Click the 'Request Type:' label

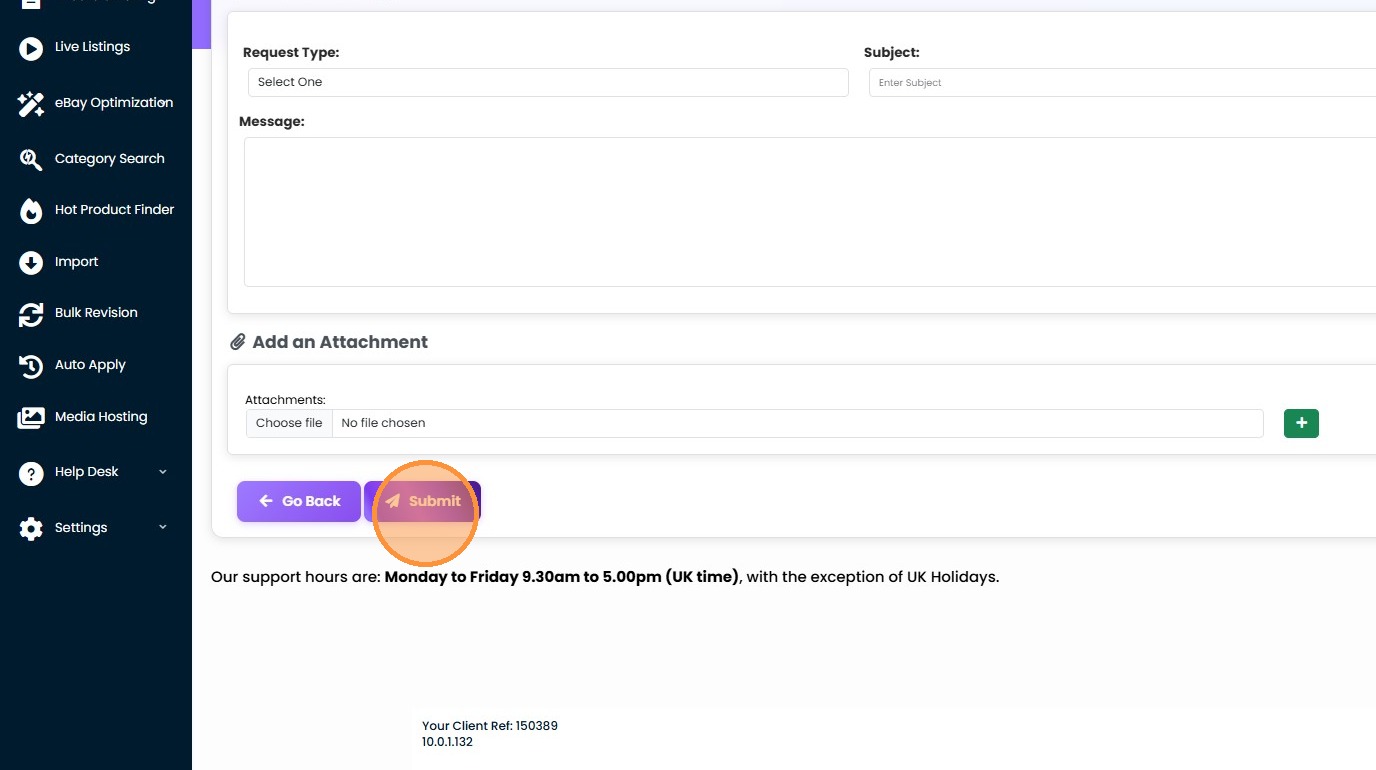coord(291,52)
